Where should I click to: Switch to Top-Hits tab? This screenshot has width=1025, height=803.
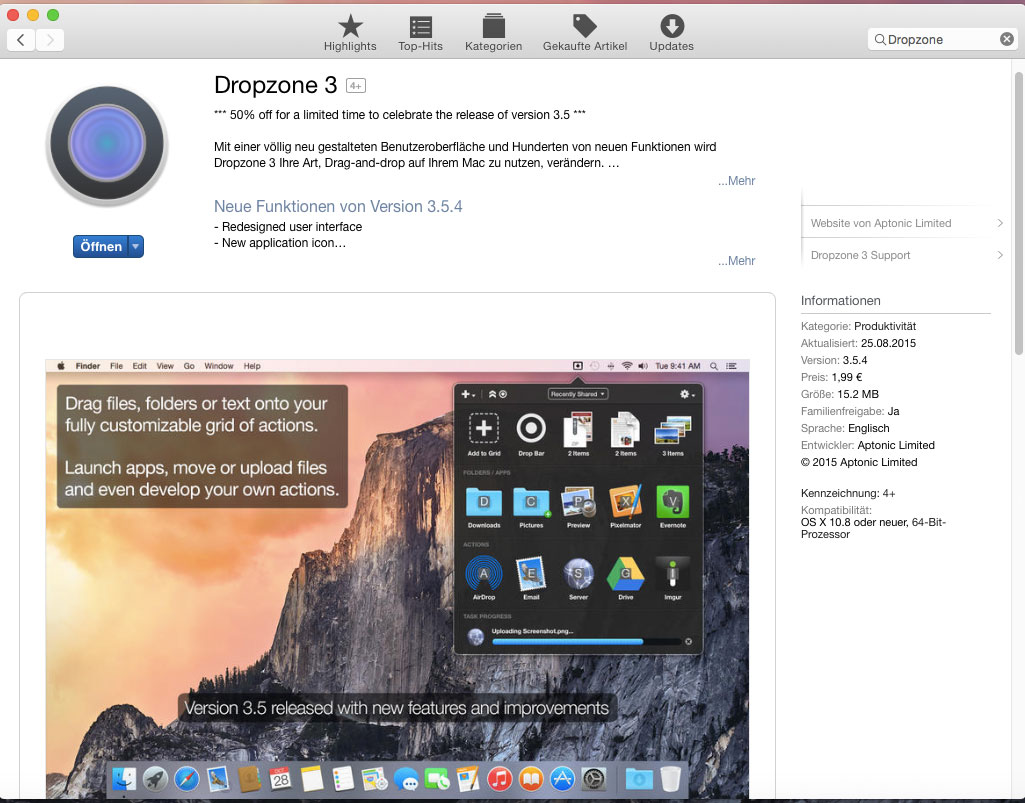pos(420,33)
